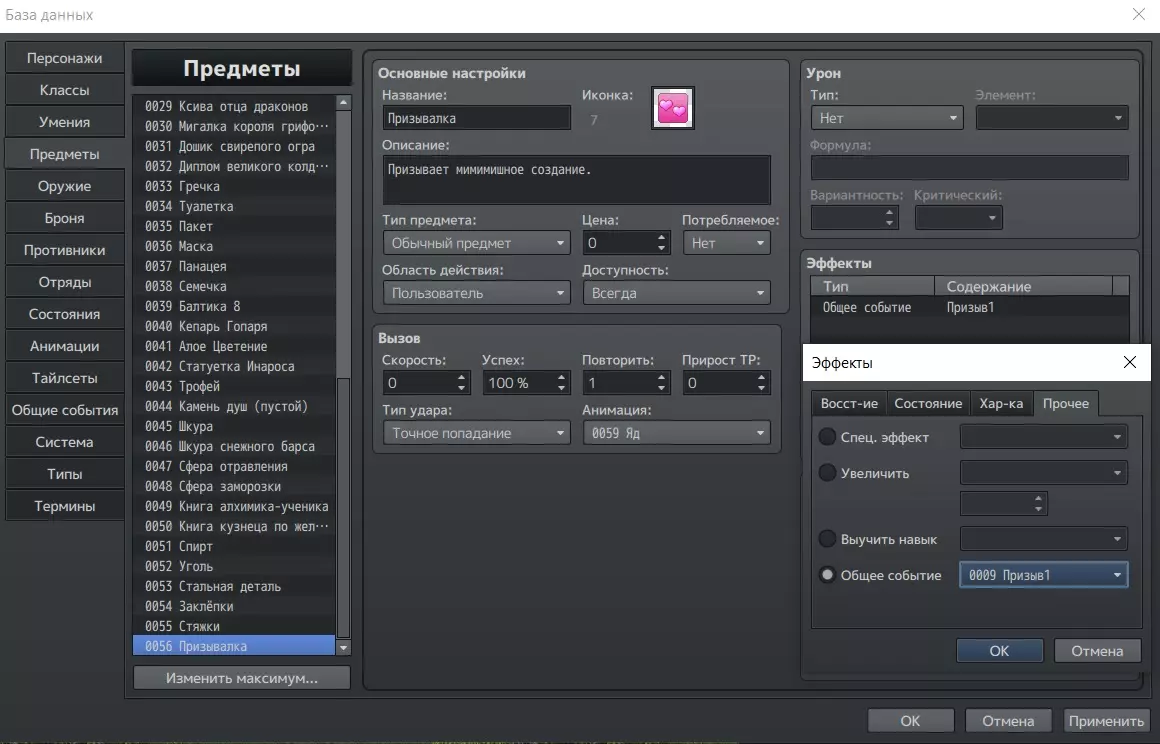Click the database window Отмена button

point(1008,721)
